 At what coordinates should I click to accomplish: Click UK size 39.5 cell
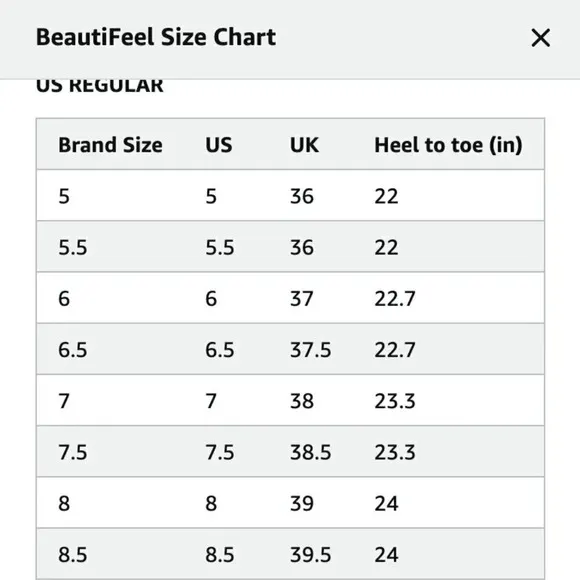pos(311,554)
